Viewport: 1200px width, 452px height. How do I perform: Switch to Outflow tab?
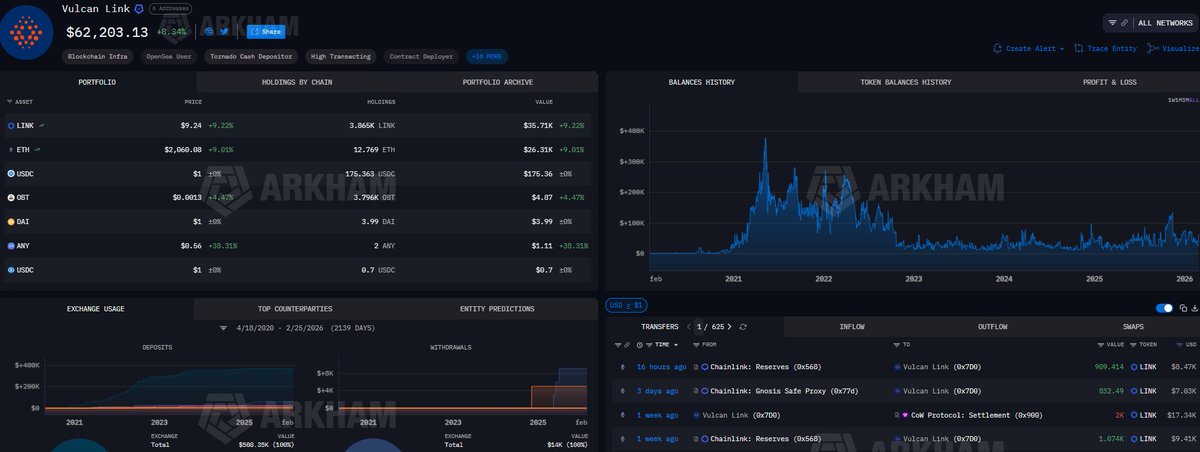click(x=991, y=326)
